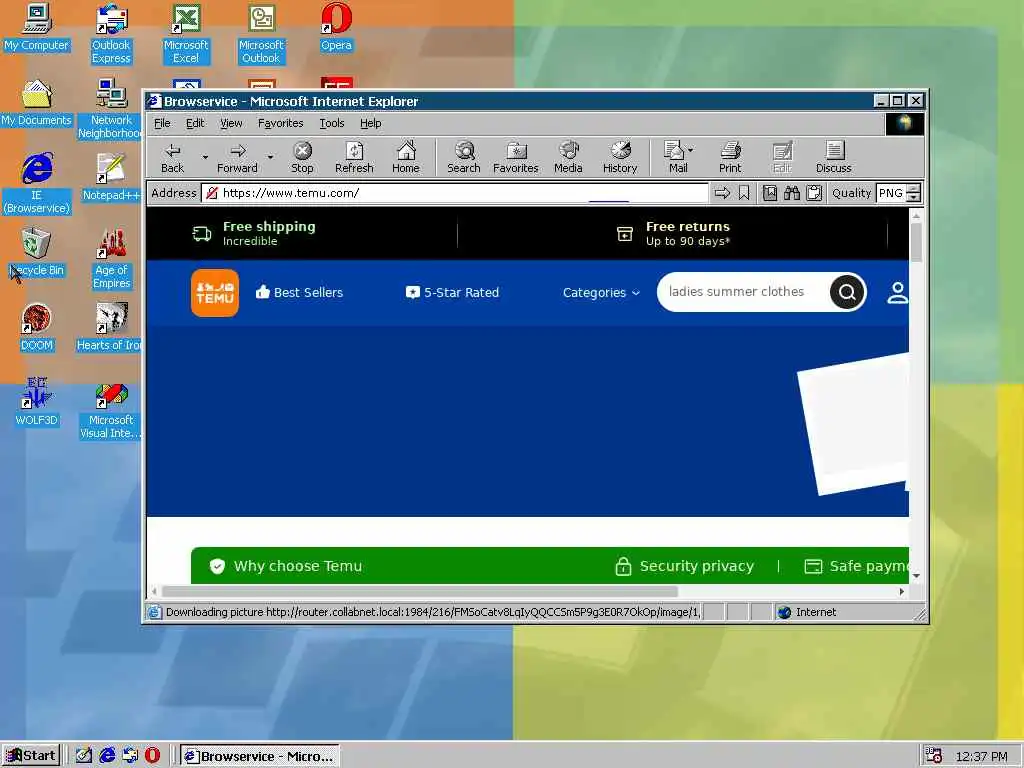
Task: Click the vertical scrollbar down arrow
Action: pos(916,575)
